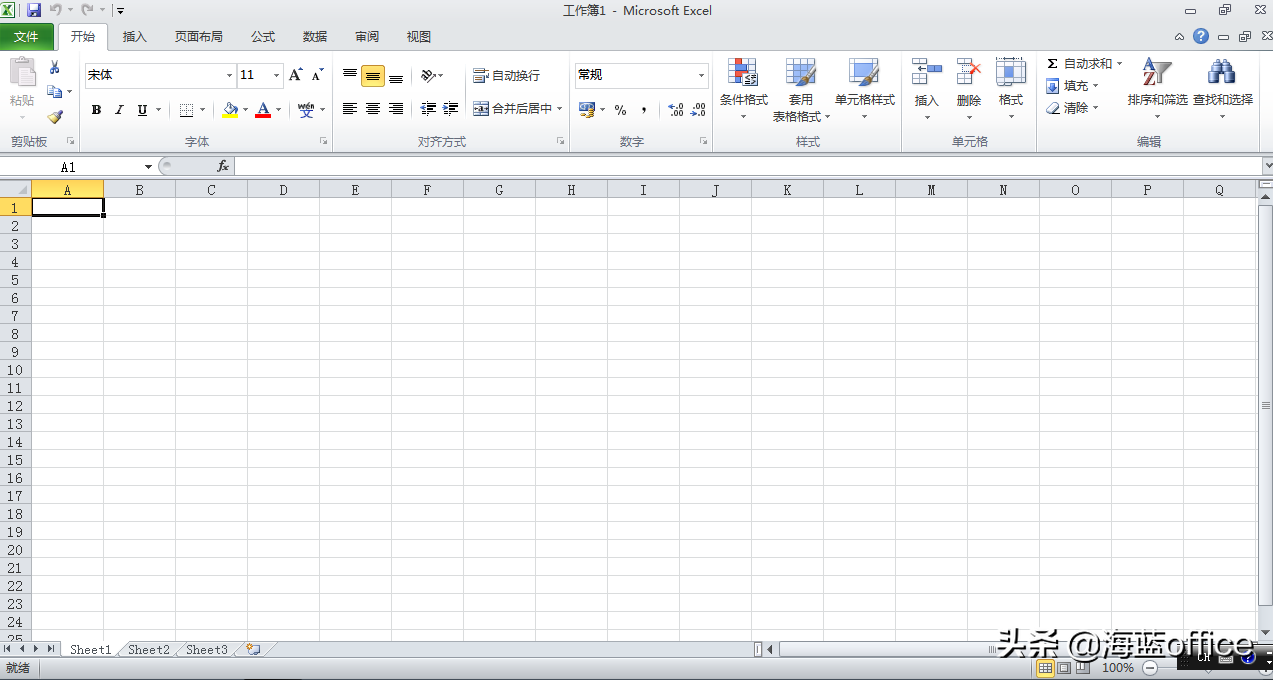Click the Select All corner button

[16, 189]
